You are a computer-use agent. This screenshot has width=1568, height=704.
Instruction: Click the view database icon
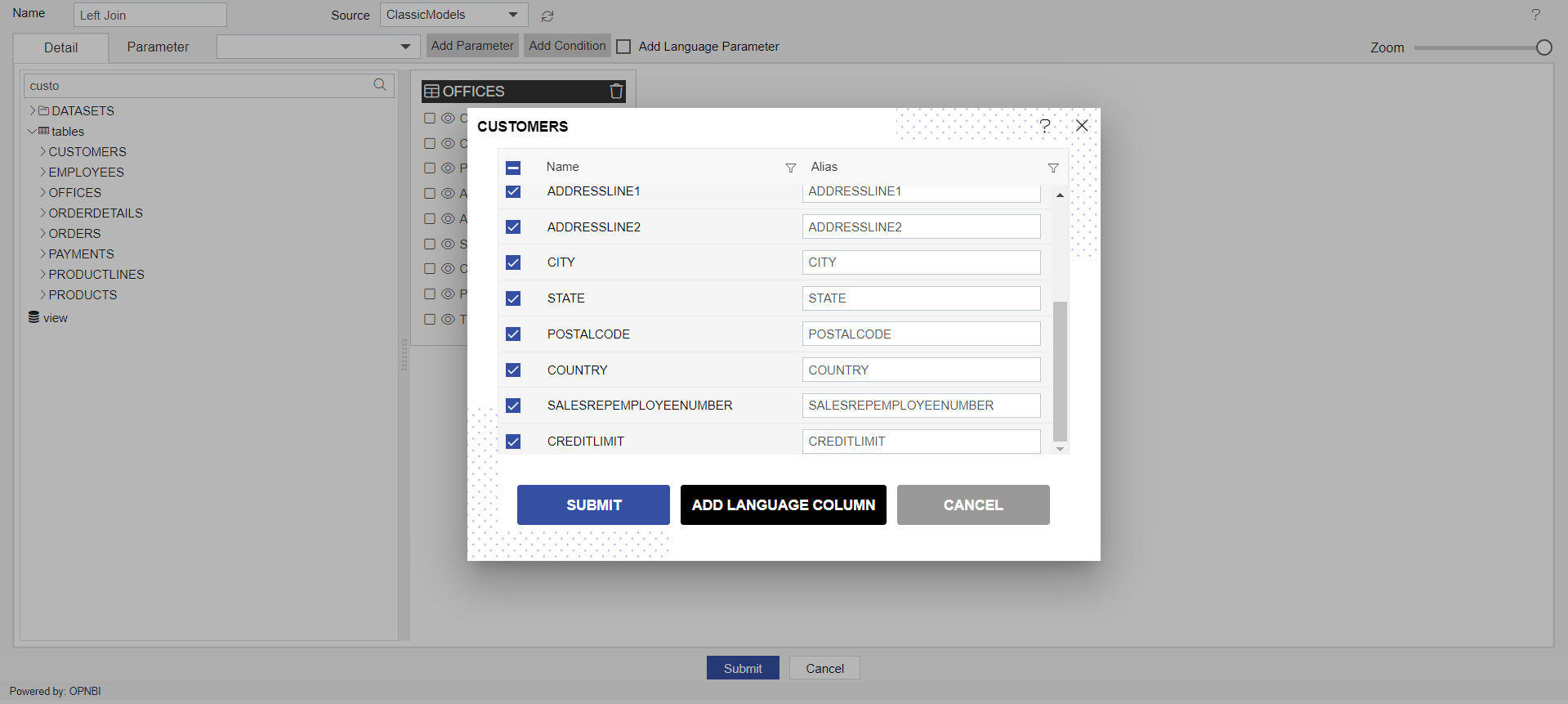tap(34, 317)
